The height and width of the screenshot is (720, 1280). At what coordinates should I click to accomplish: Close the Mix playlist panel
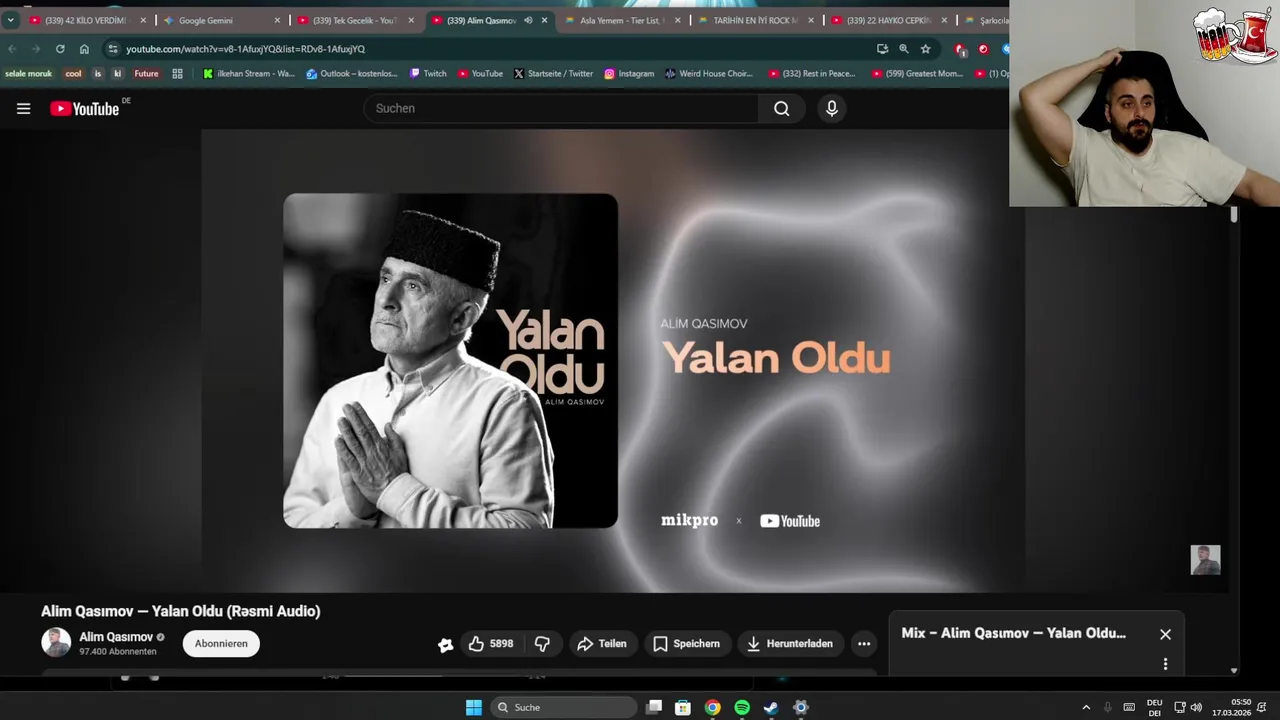tap(1165, 634)
